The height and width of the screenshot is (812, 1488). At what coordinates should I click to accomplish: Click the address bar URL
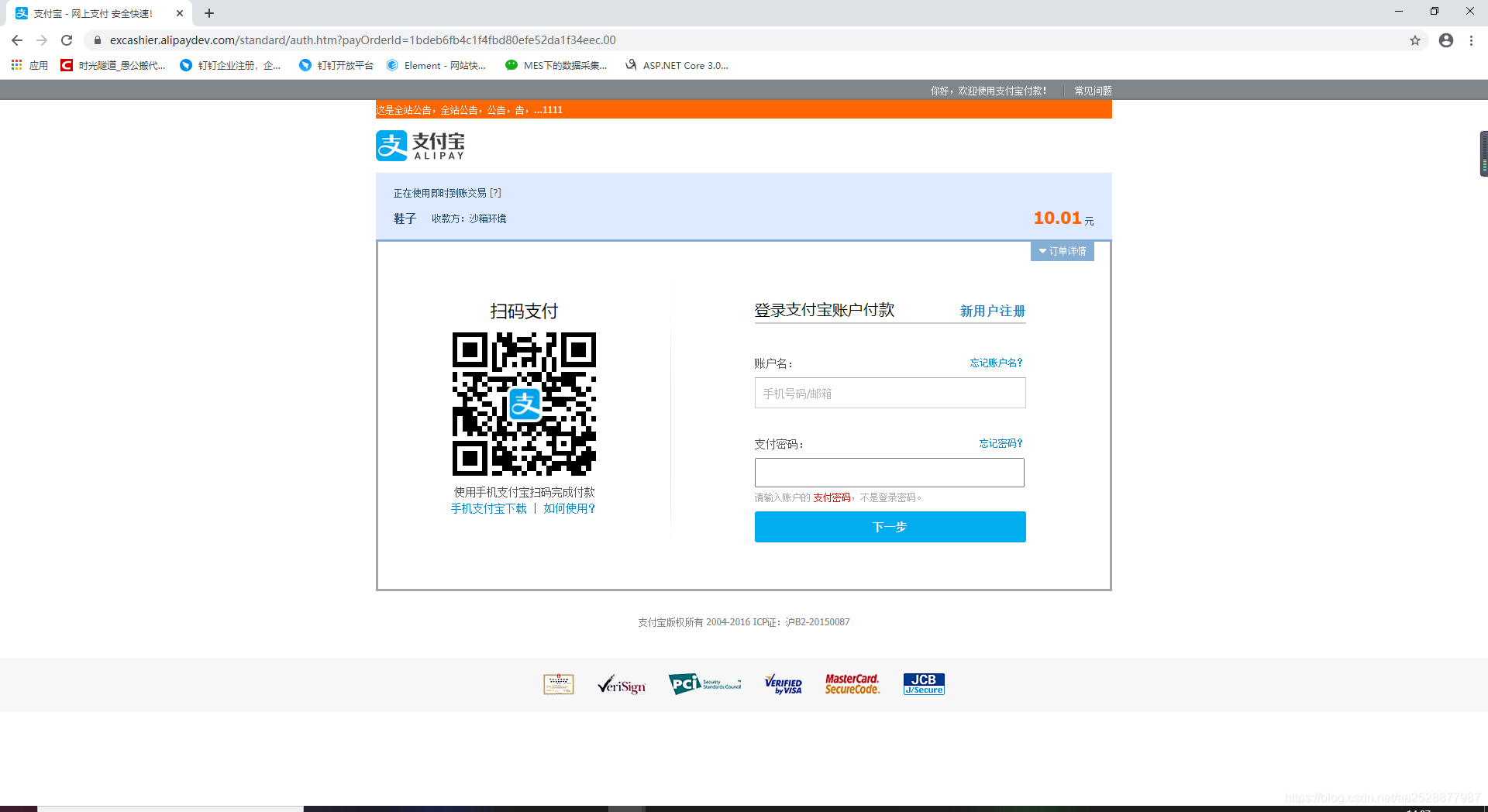pyautogui.click(x=363, y=40)
